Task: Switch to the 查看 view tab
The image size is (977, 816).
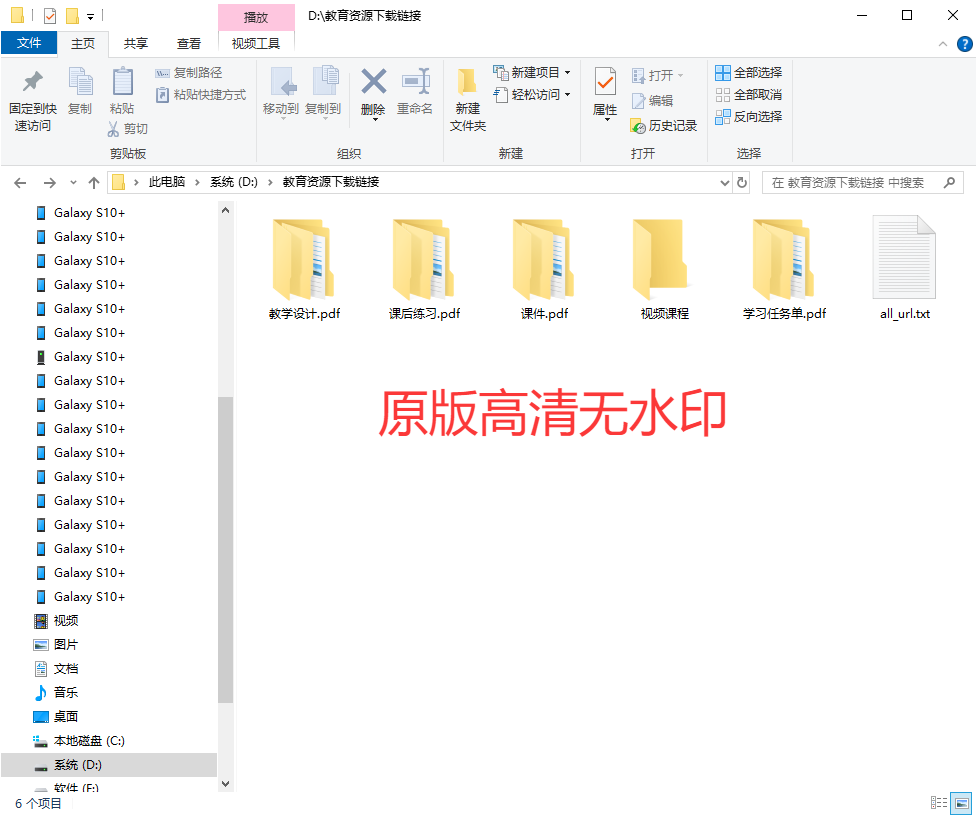Action: pyautogui.click(x=189, y=44)
